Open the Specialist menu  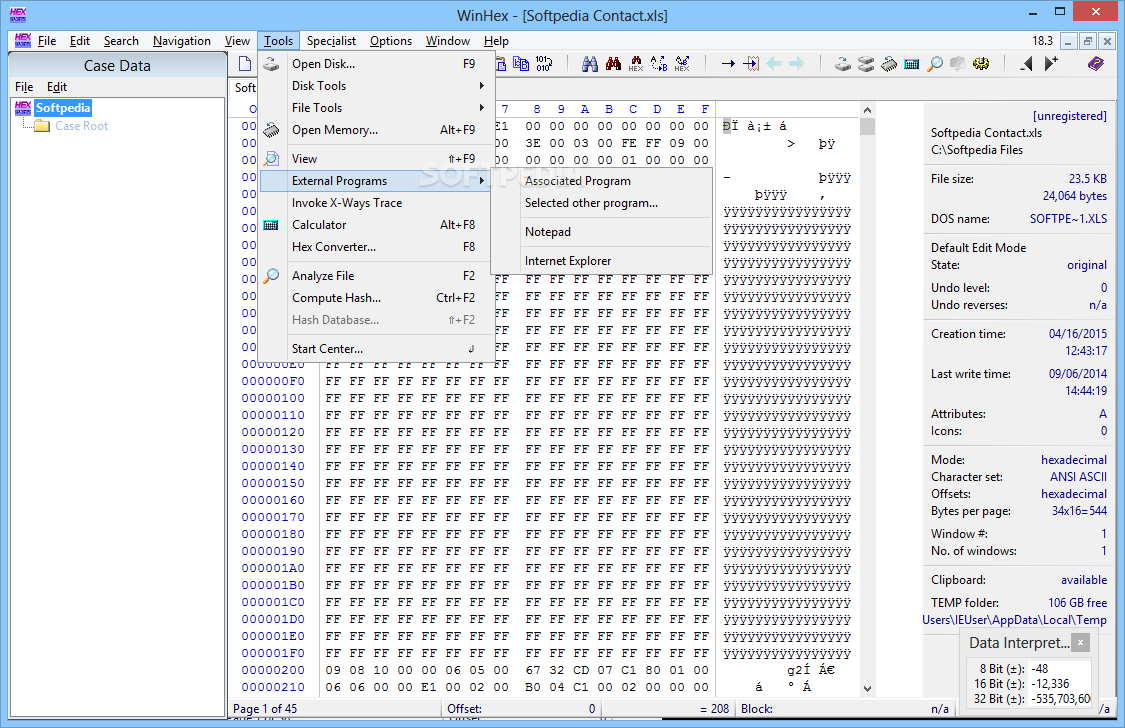(x=331, y=41)
